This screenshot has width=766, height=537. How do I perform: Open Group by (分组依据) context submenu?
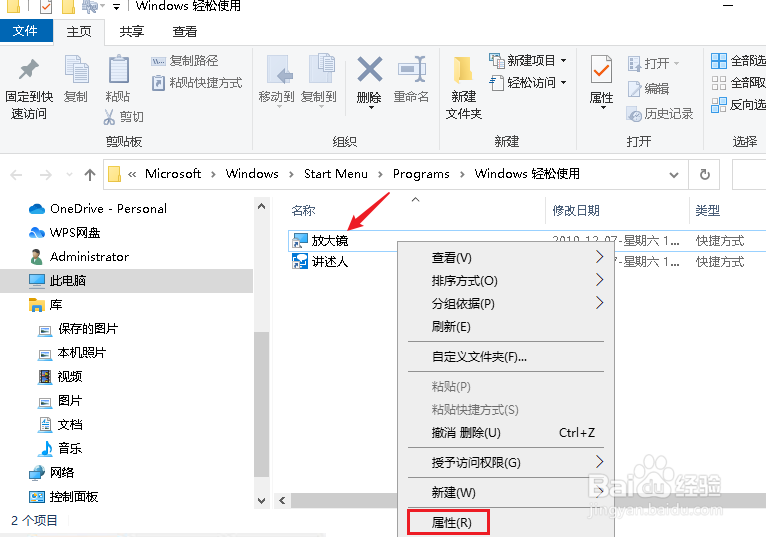click(x=506, y=303)
